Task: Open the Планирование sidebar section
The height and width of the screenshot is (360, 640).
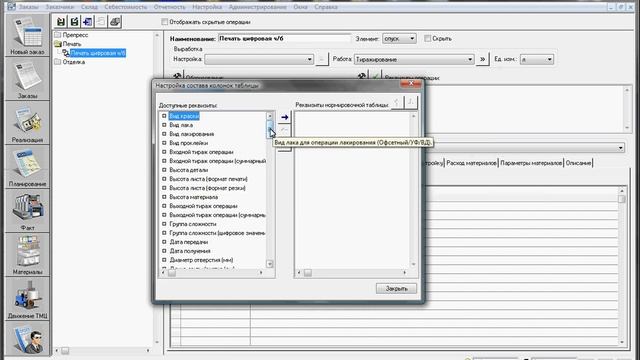Action: tap(27, 168)
